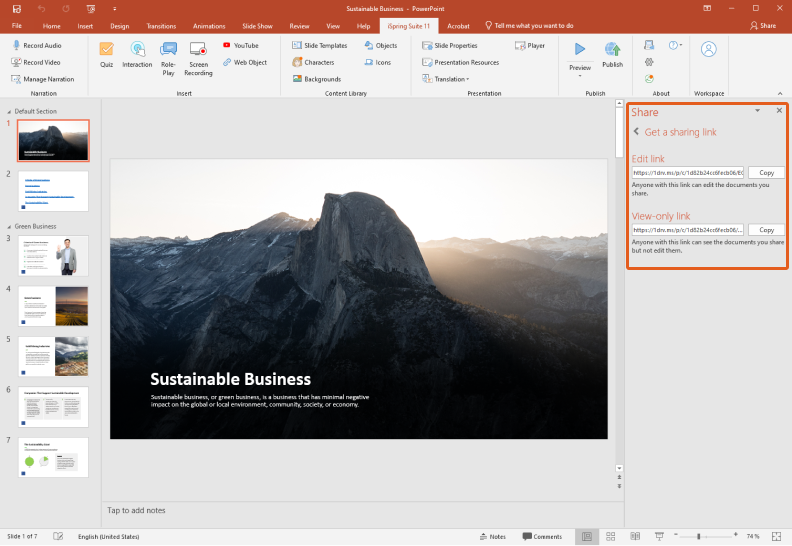This screenshot has height=546, width=792.
Task: Open Customize Quick Access Toolbar dropdown
Action: tap(114, 9)
